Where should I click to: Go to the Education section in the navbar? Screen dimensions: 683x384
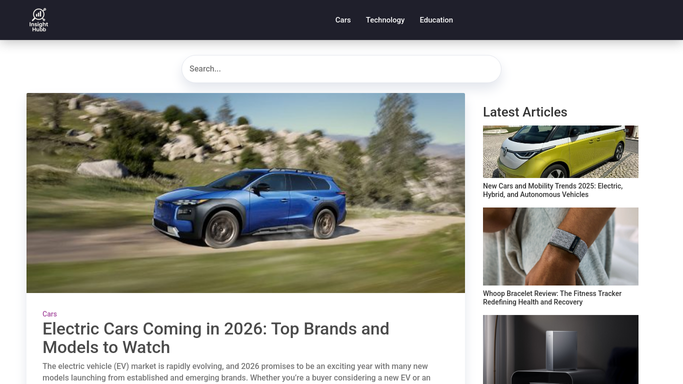[436, 20]
